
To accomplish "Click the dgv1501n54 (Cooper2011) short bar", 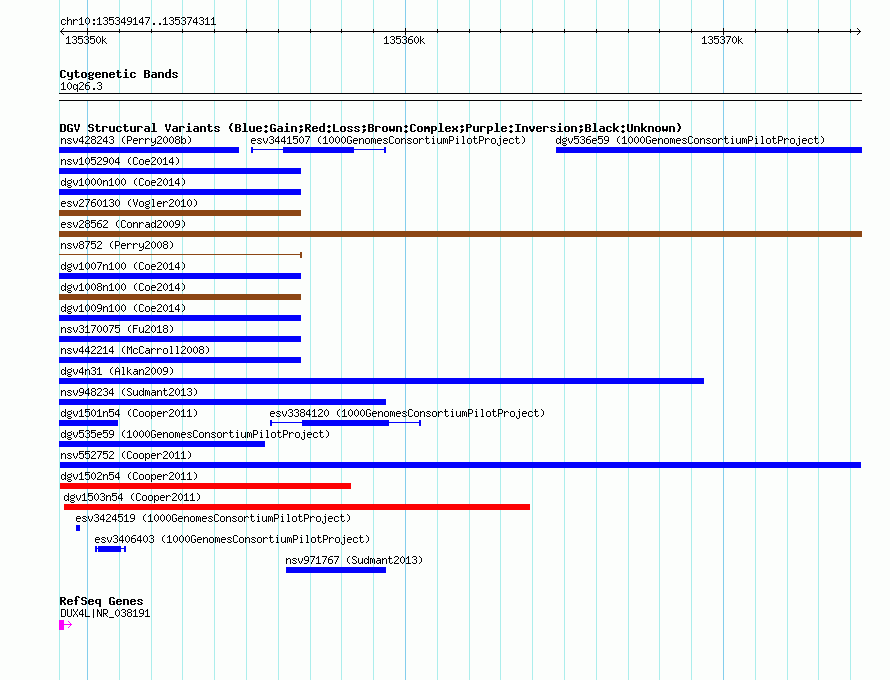I will point(89,423).
